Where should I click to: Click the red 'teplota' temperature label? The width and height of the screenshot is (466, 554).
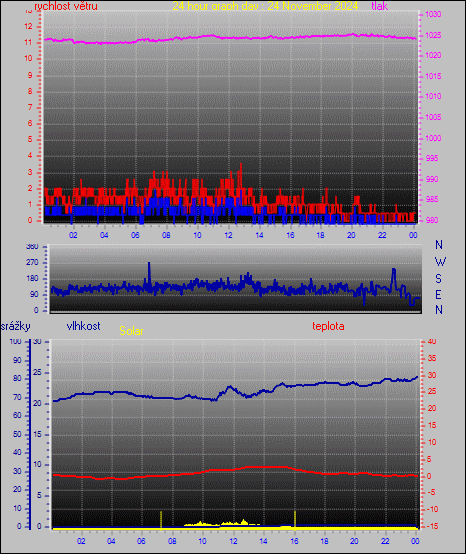point(328,326)
